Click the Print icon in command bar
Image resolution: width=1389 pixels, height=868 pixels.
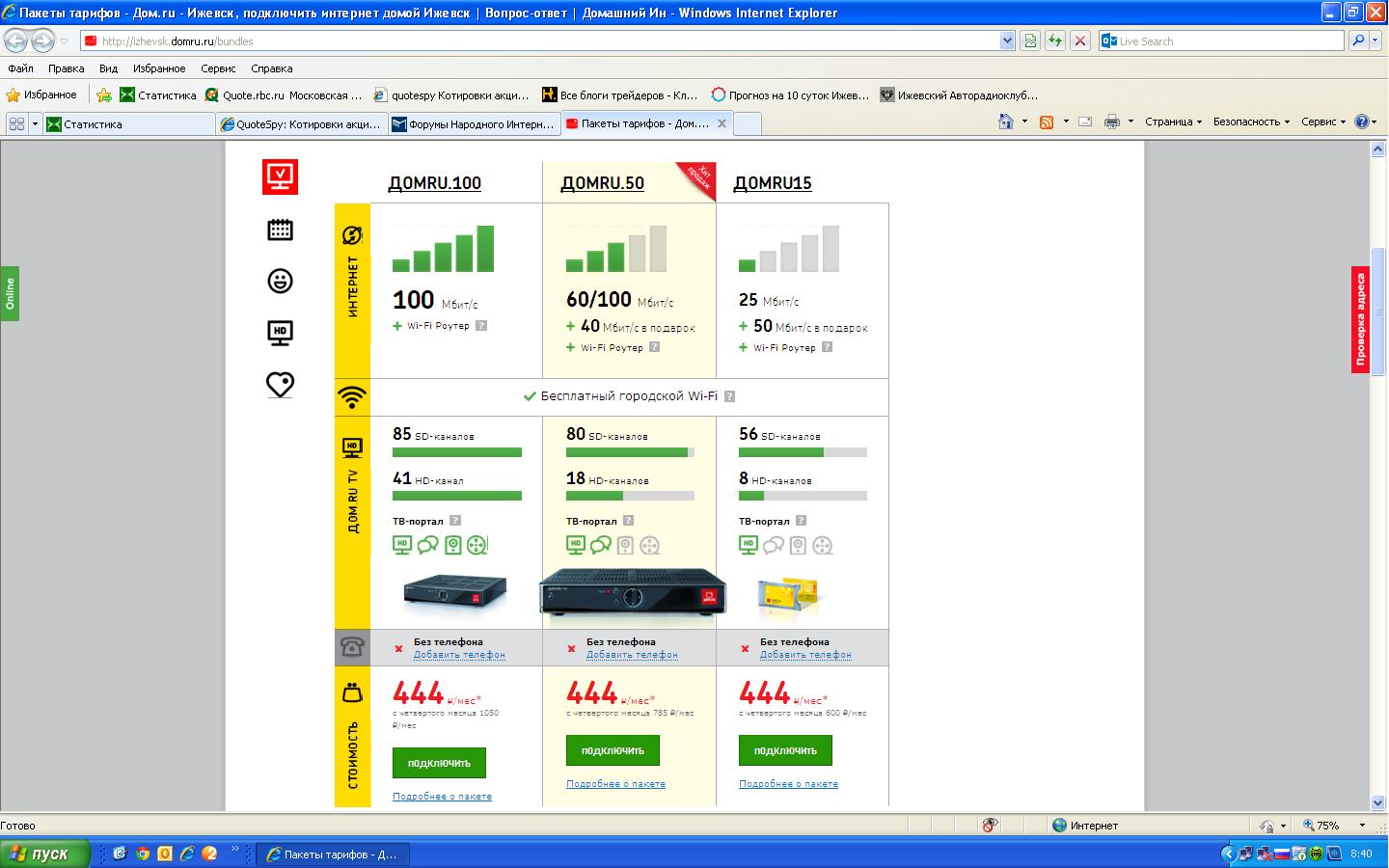(1112, 122)
